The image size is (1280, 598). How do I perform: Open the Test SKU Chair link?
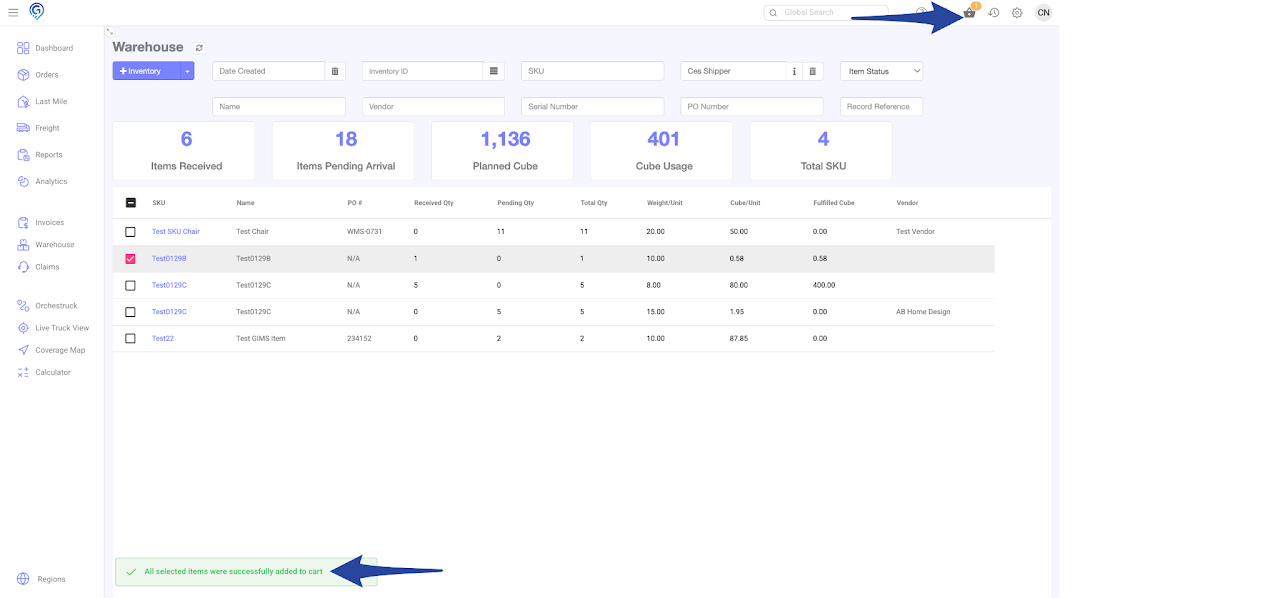pos(176,232)
